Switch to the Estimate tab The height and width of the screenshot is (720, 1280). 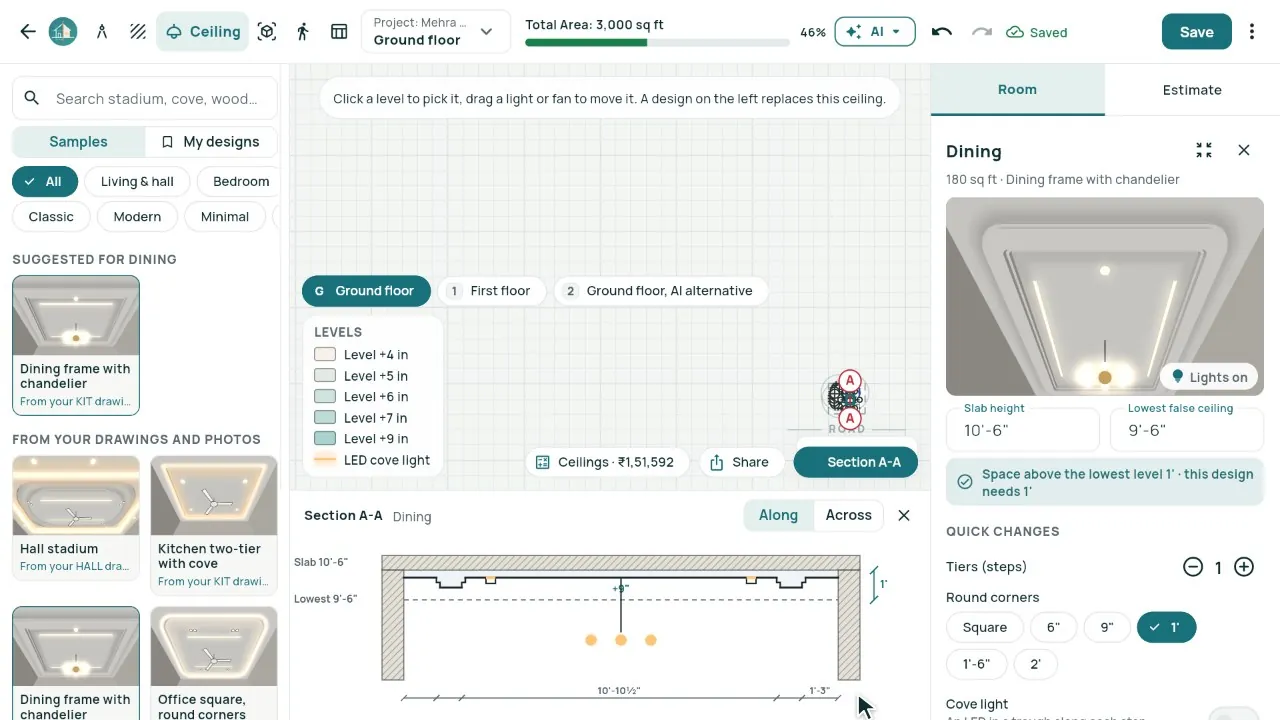(1192, 90)
